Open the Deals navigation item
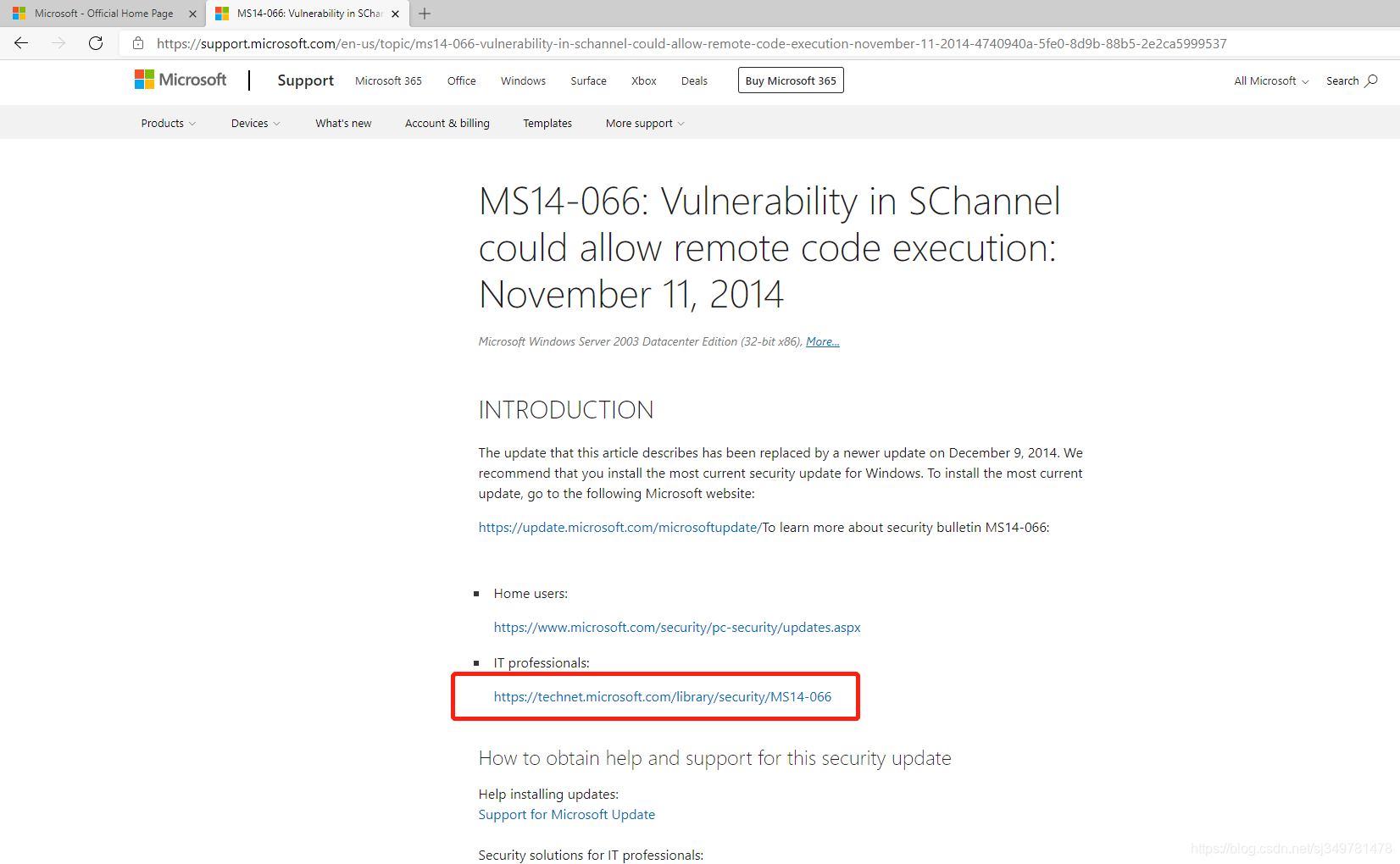 point(694,80)
